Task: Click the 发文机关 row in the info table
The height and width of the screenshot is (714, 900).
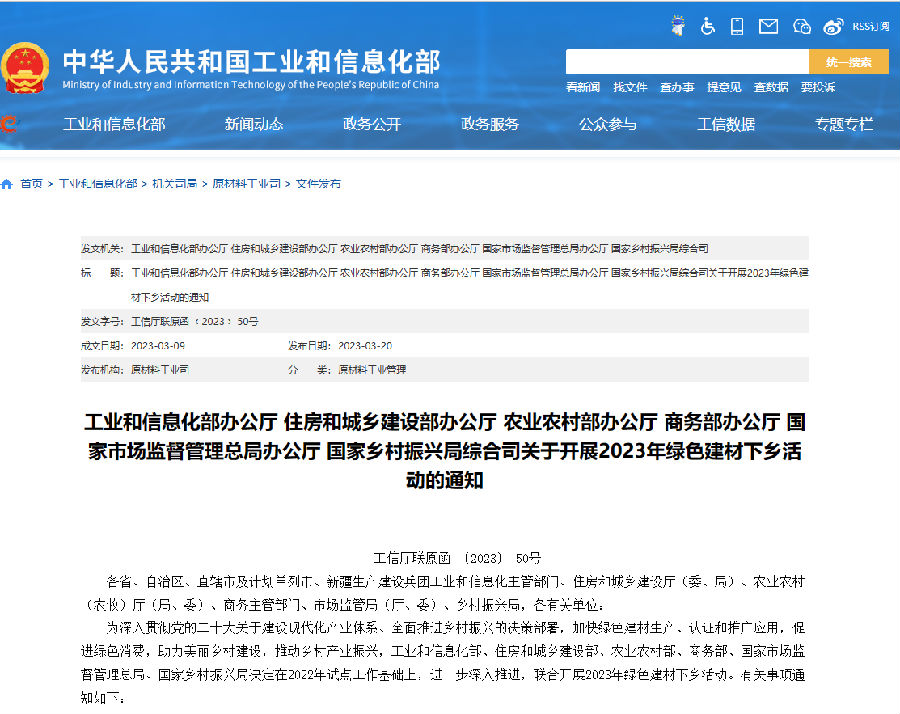Action: [445, 249]
